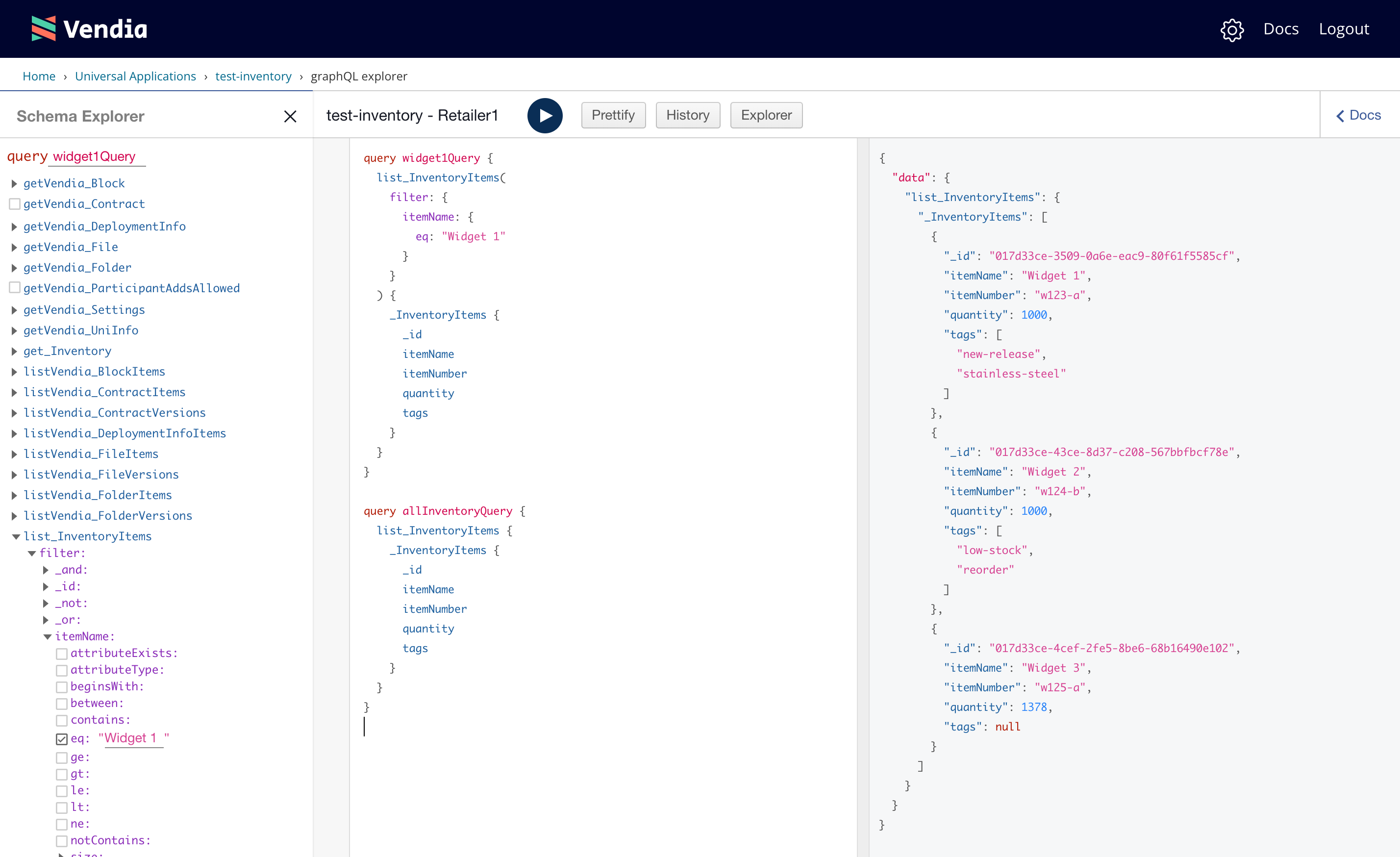
Task: Click the eq: "Widget 1" editor line
Action: tap(460, 236)
